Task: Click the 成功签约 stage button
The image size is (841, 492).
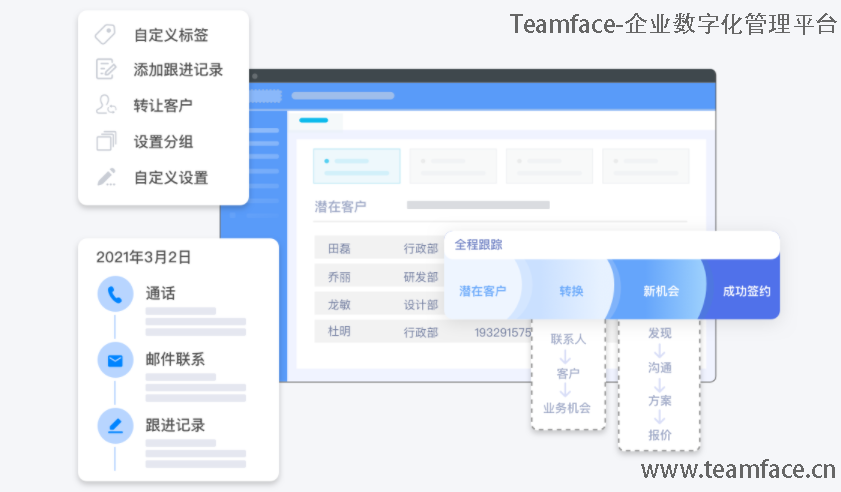Action: (x=746, y=291)
